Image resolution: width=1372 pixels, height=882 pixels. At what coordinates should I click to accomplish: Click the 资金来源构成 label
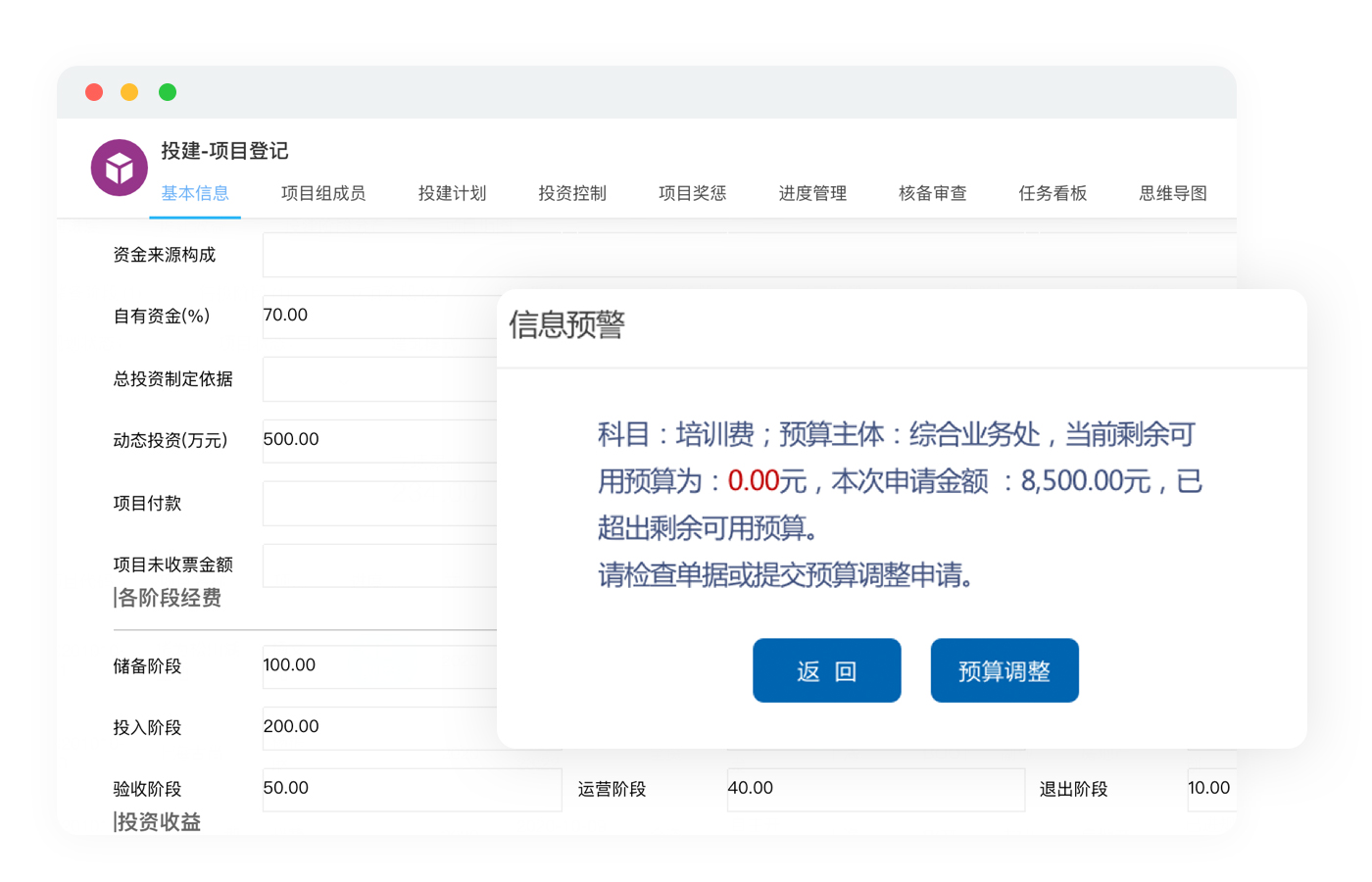(164, 255)
